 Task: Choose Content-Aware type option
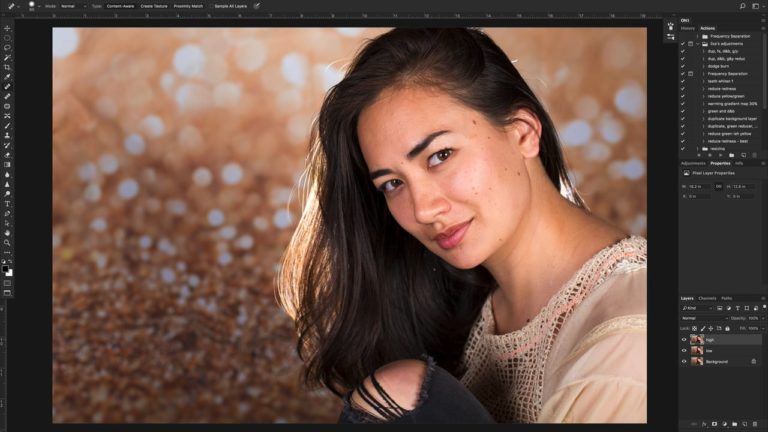[120, 6]
